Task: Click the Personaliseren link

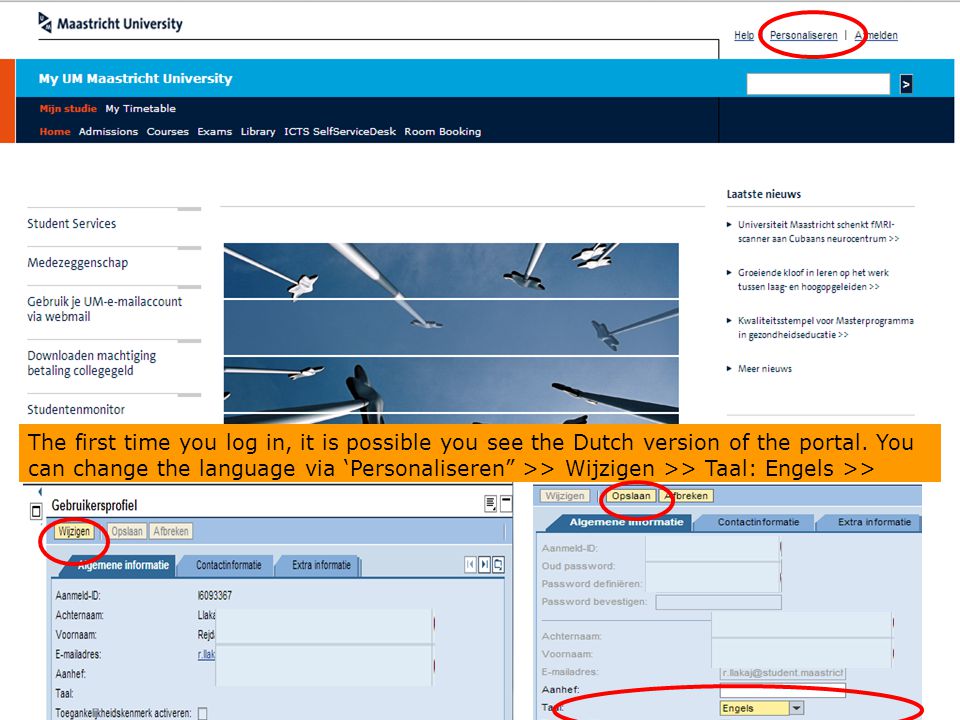Action: 803,36
